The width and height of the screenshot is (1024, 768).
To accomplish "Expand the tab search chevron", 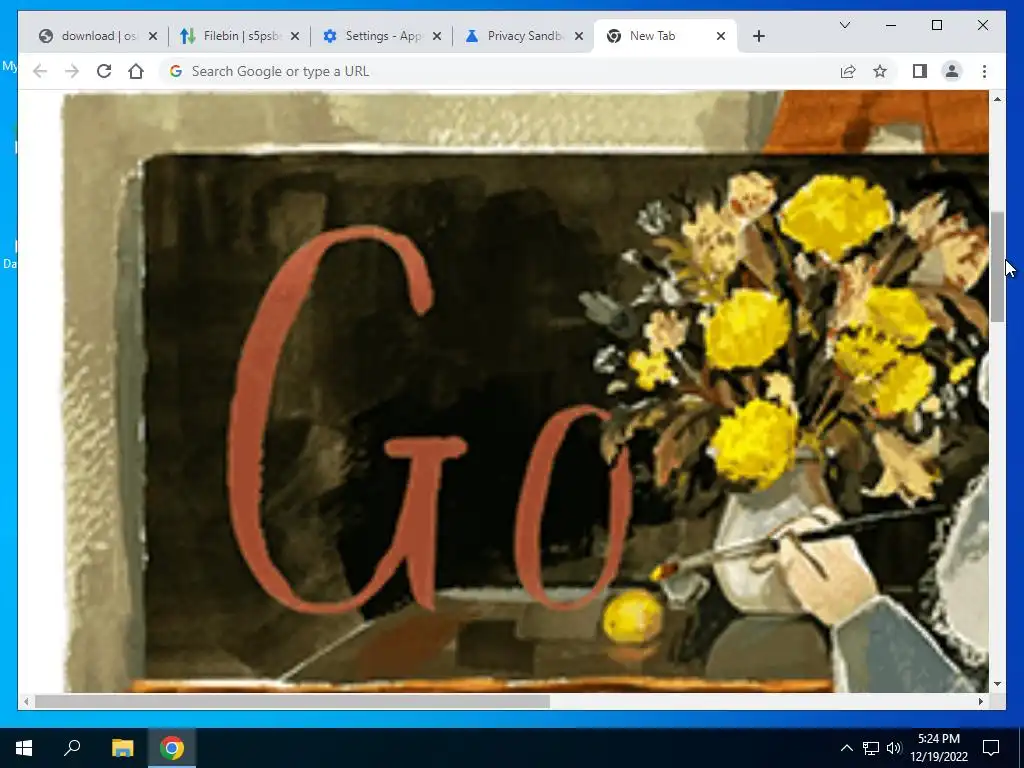I will (845, 25).
